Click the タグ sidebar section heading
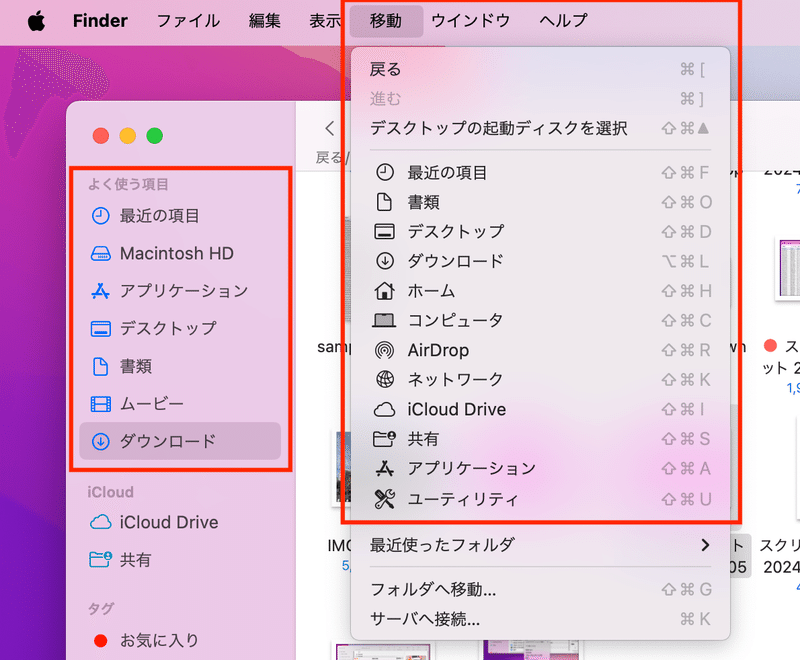The width and height of the screenshot is (800, 660). pos(101,608)
